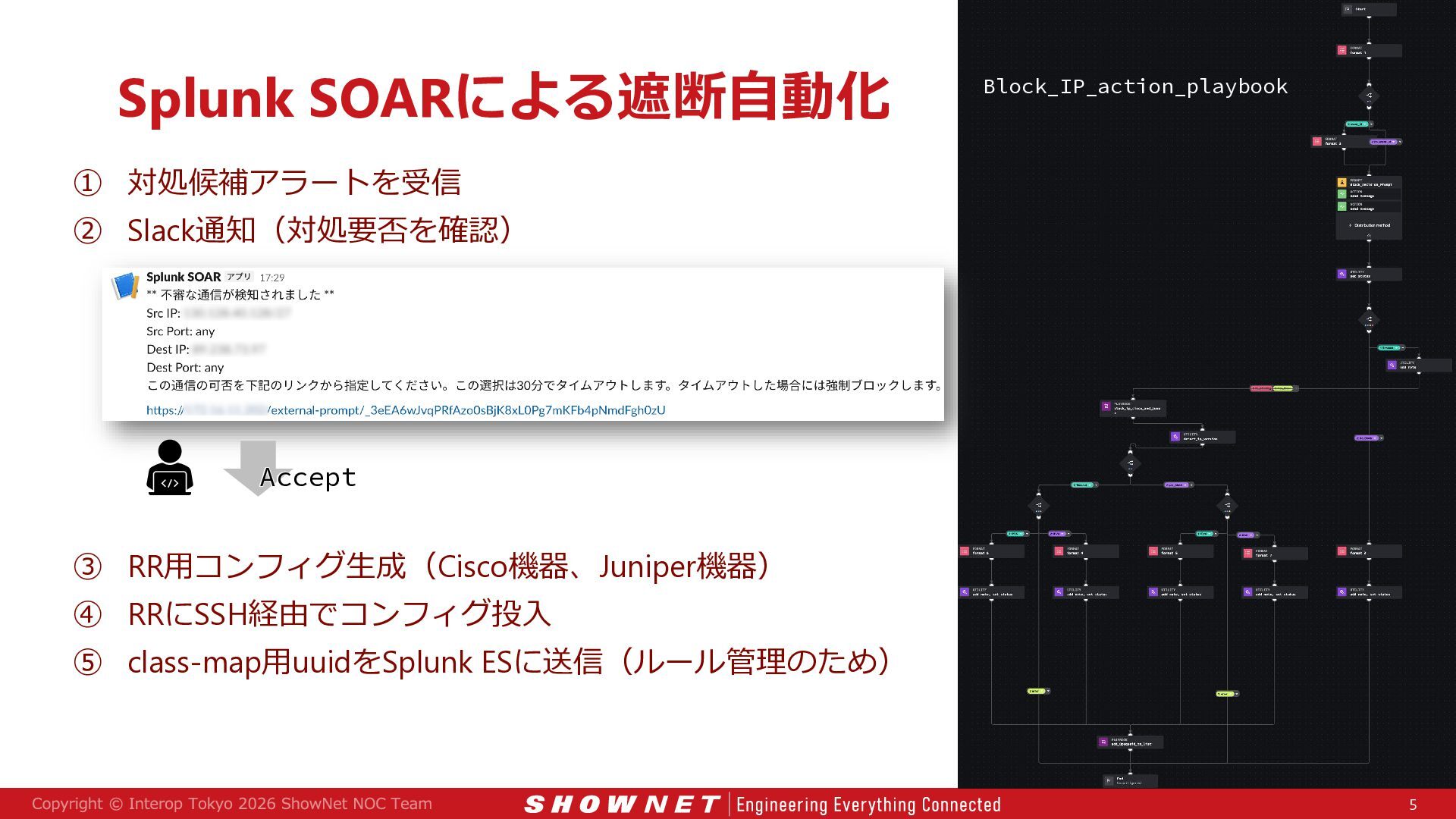Click the Src Port: any line
This screenshot has width=1456, height=819.
180,331
